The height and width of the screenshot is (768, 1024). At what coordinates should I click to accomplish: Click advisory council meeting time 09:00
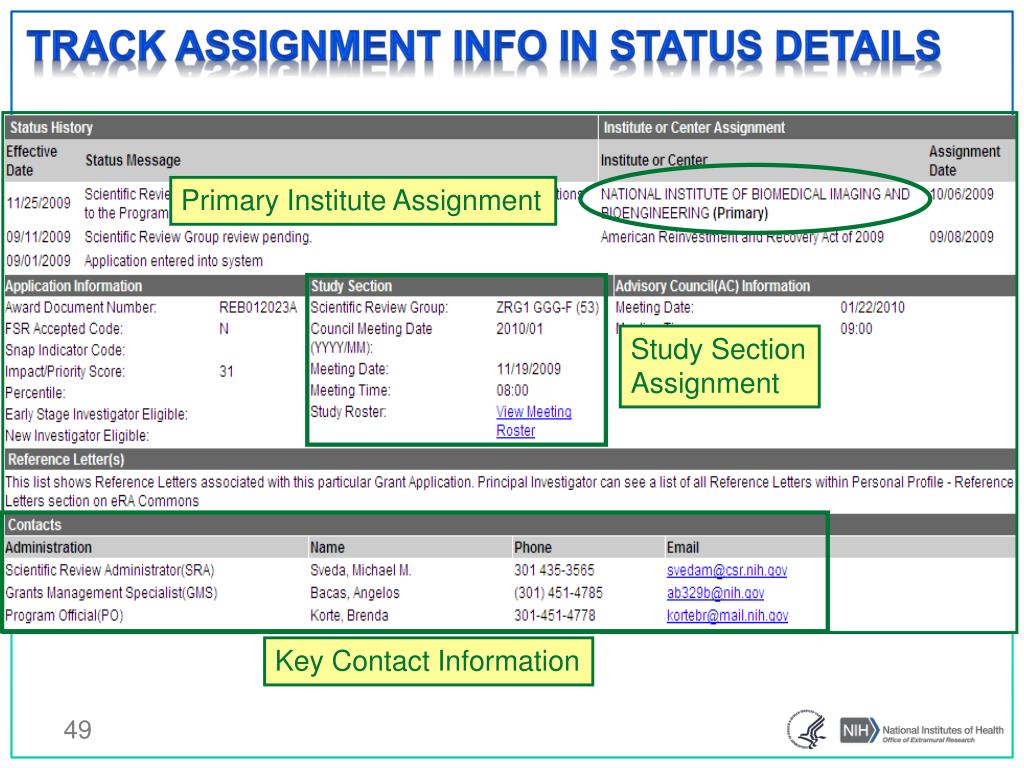[x=856, y=328]
